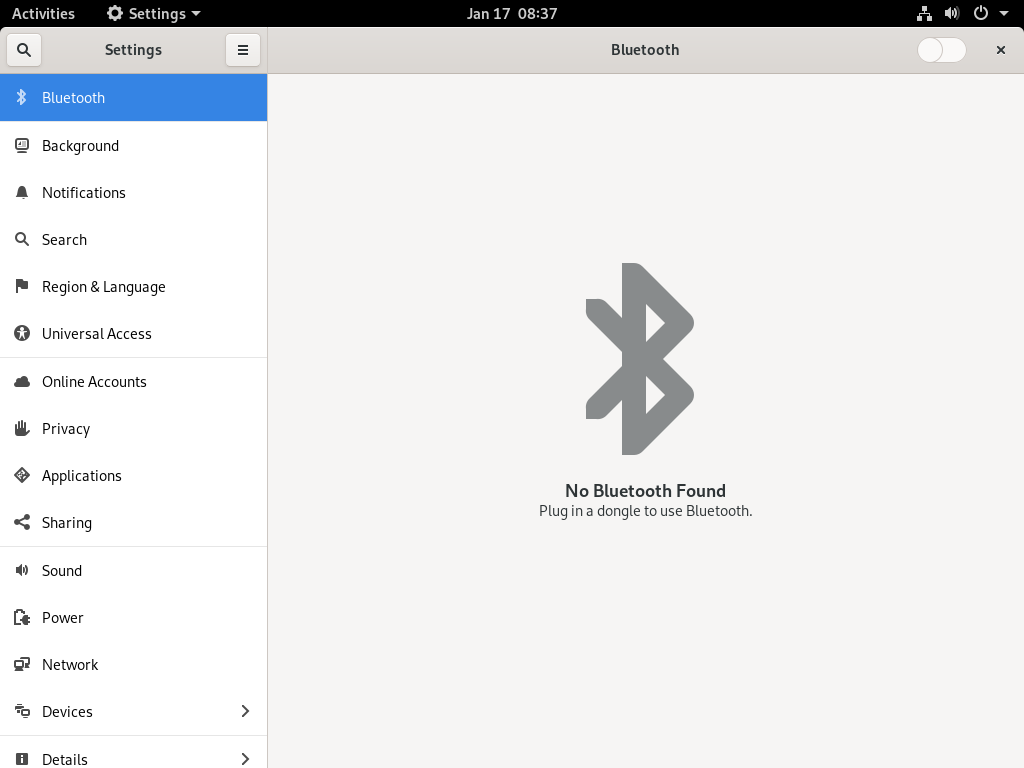Click the Region & Language flag icon
The width and height of the screenshot is (1024, 768).
pyautogui.click(x=22, y=286)
